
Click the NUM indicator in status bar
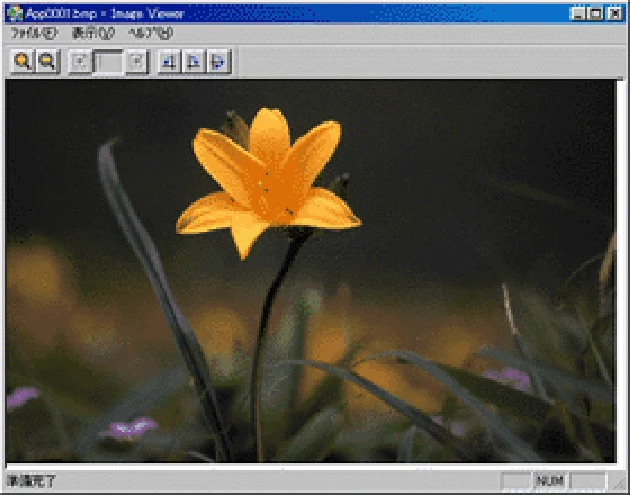(550, 481)
